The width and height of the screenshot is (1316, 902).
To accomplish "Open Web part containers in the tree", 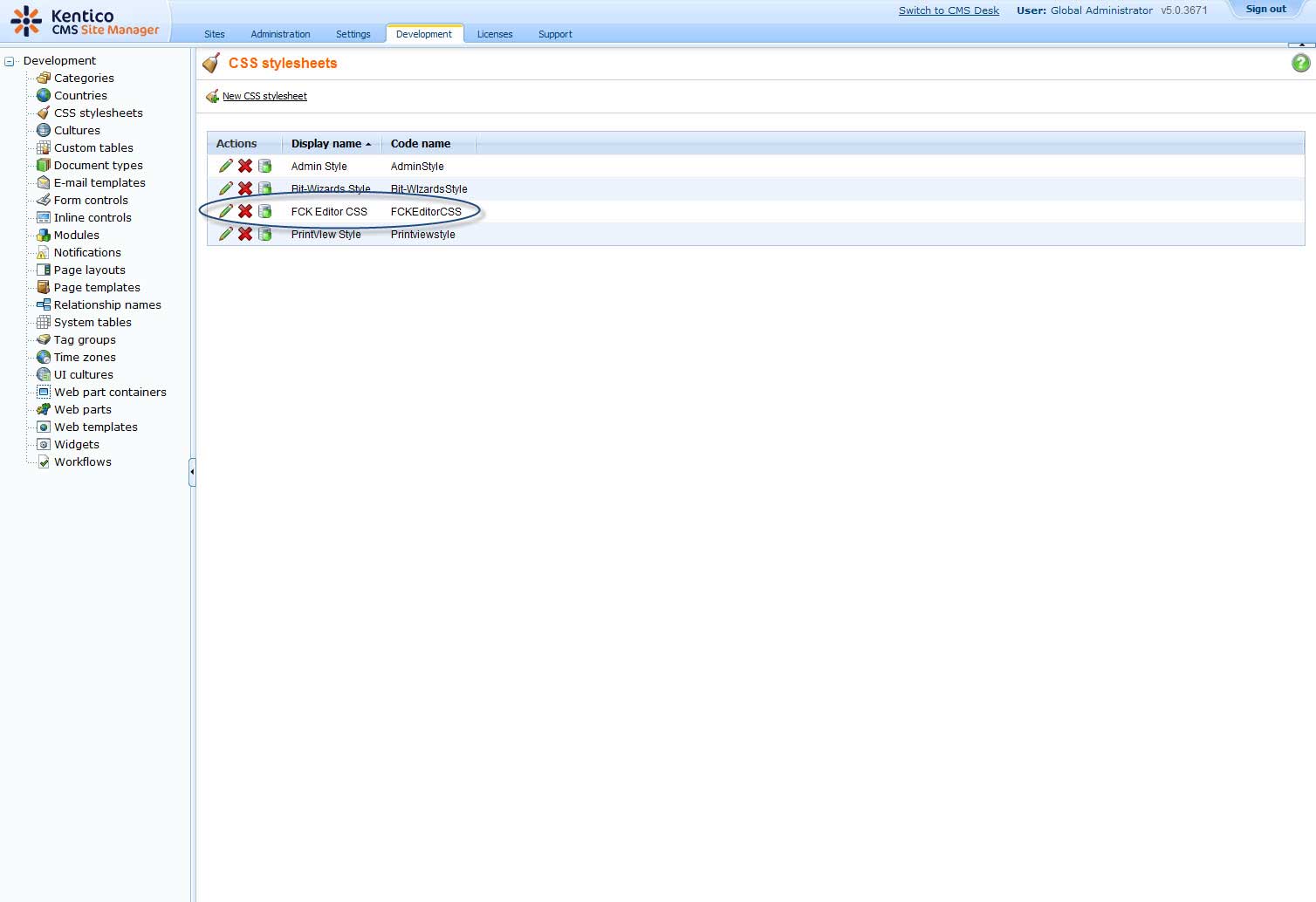I will (x=110, y=392).
